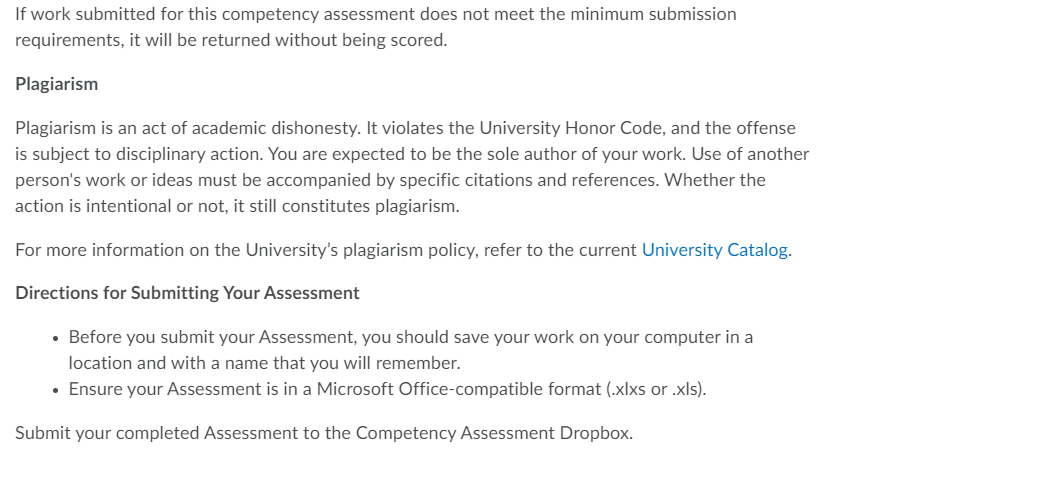Open the University Catalog link

coord(715,250)
